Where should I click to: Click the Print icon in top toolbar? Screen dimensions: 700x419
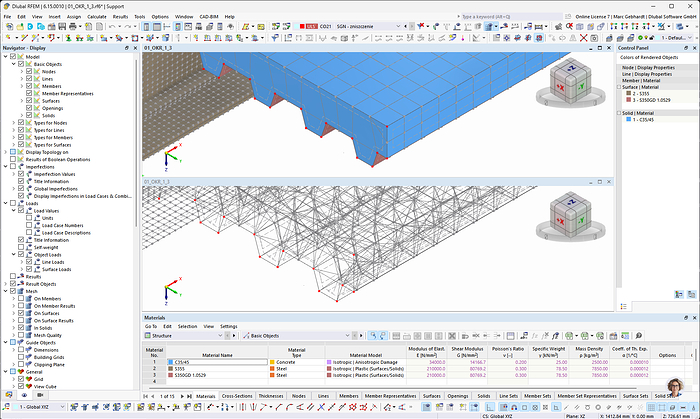pos(73,27)
